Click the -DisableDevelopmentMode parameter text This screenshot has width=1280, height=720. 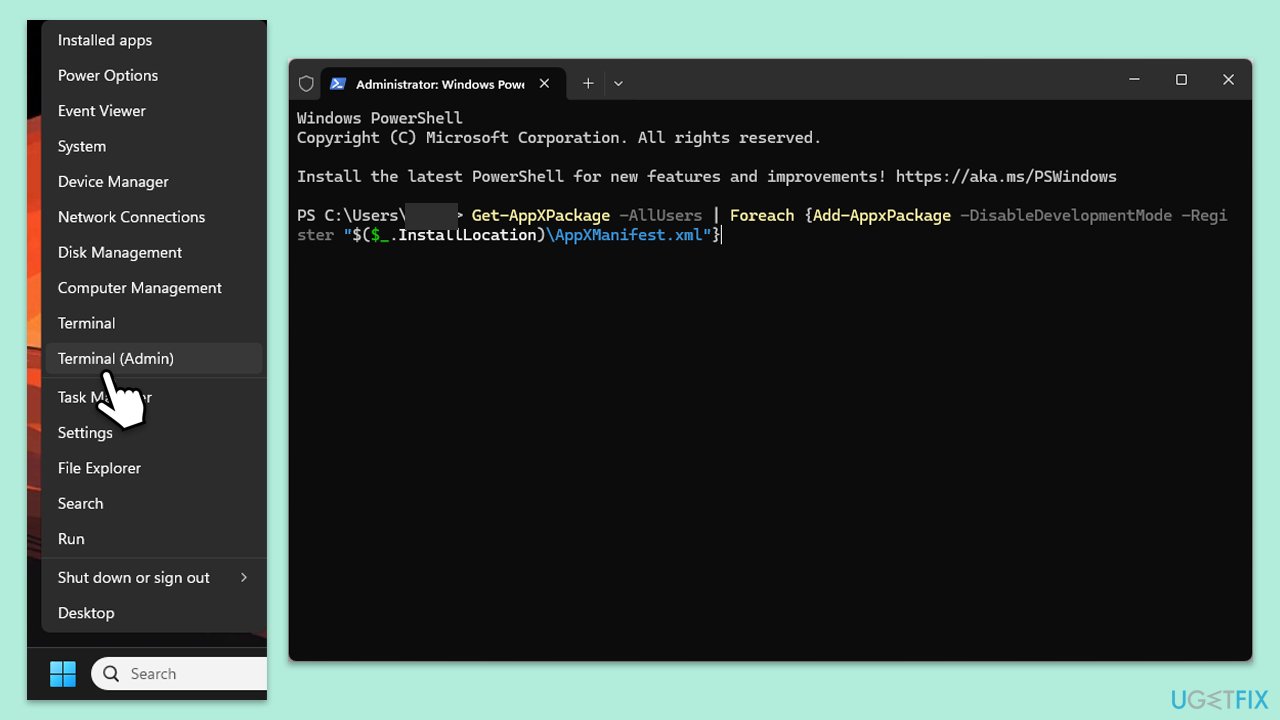1065,215
